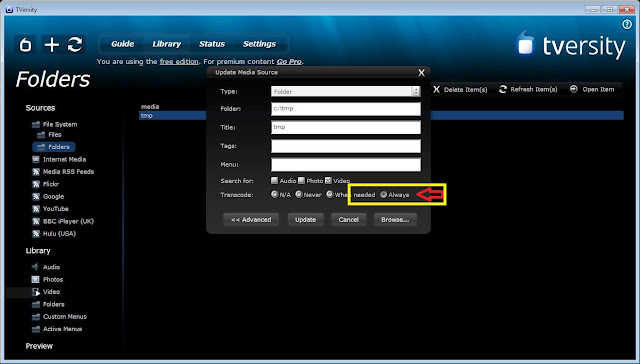Click the Title field containing tmp
This screenshot has height=364, width=640.
pyautogui.click(x=346, y=127)
